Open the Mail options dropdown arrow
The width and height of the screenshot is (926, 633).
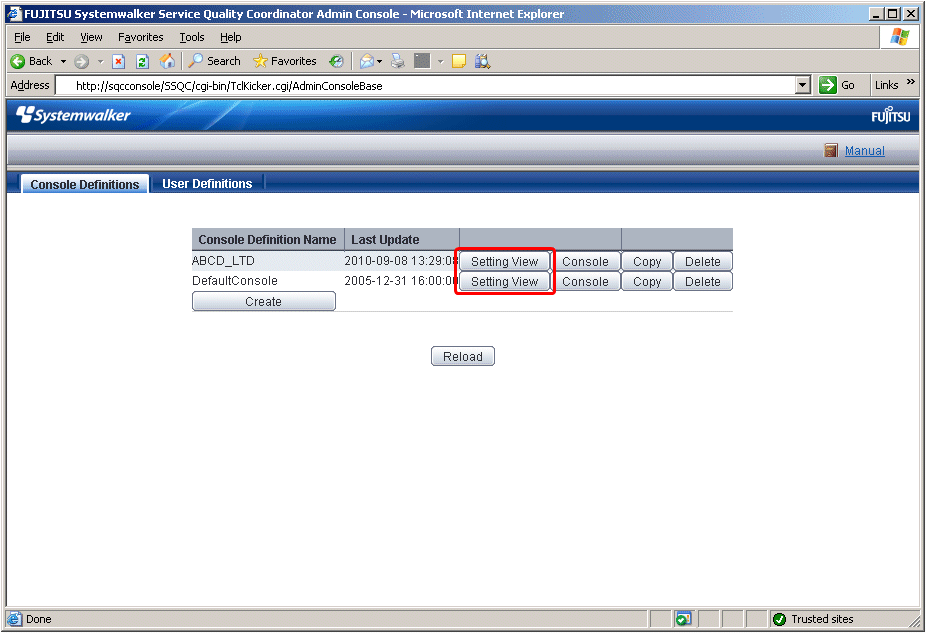click(380, 61)
